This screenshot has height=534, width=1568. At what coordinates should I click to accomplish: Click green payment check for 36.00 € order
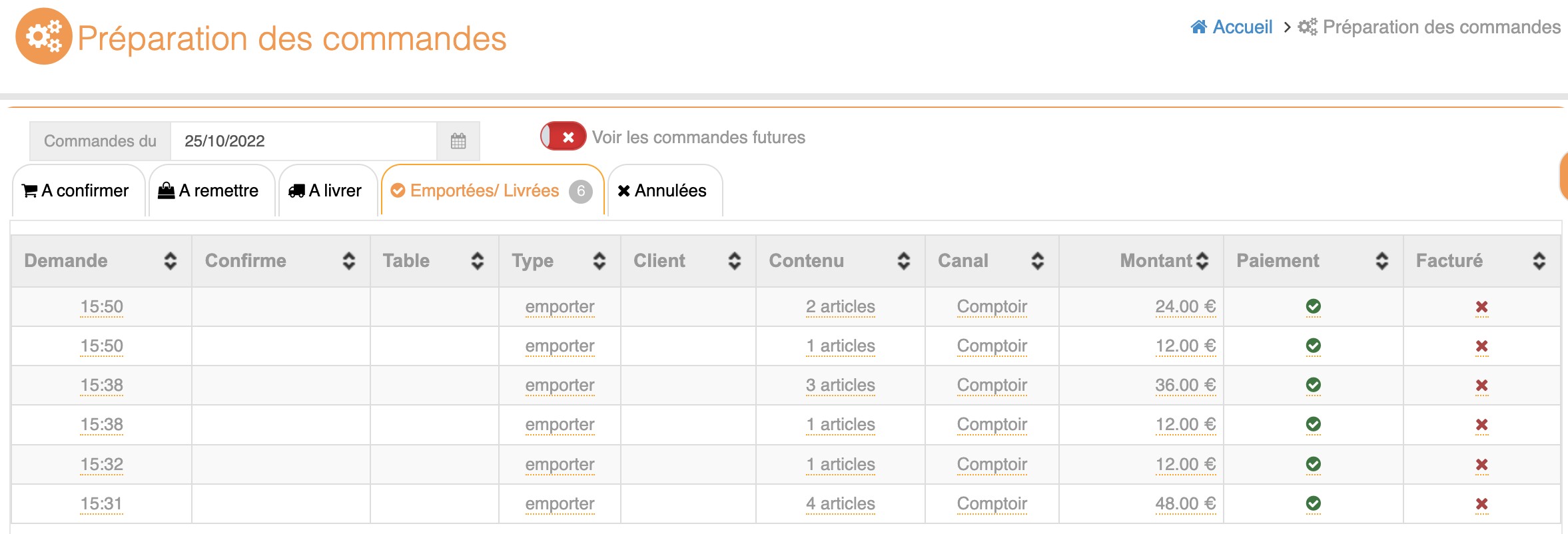pos(1313,385)
